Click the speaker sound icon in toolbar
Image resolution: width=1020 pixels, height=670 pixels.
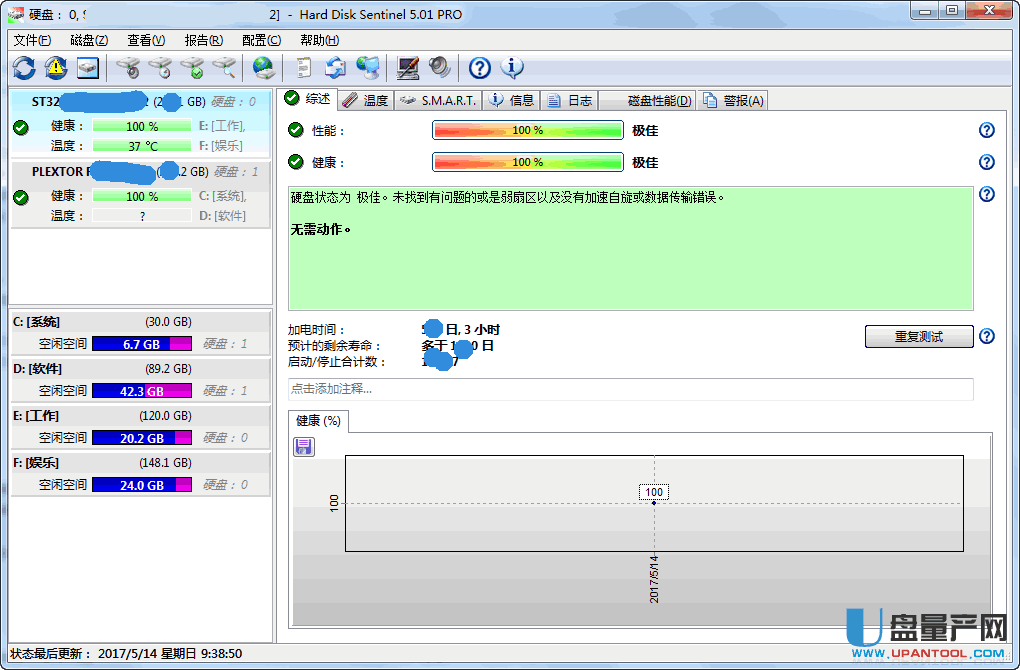click(440, 67)
